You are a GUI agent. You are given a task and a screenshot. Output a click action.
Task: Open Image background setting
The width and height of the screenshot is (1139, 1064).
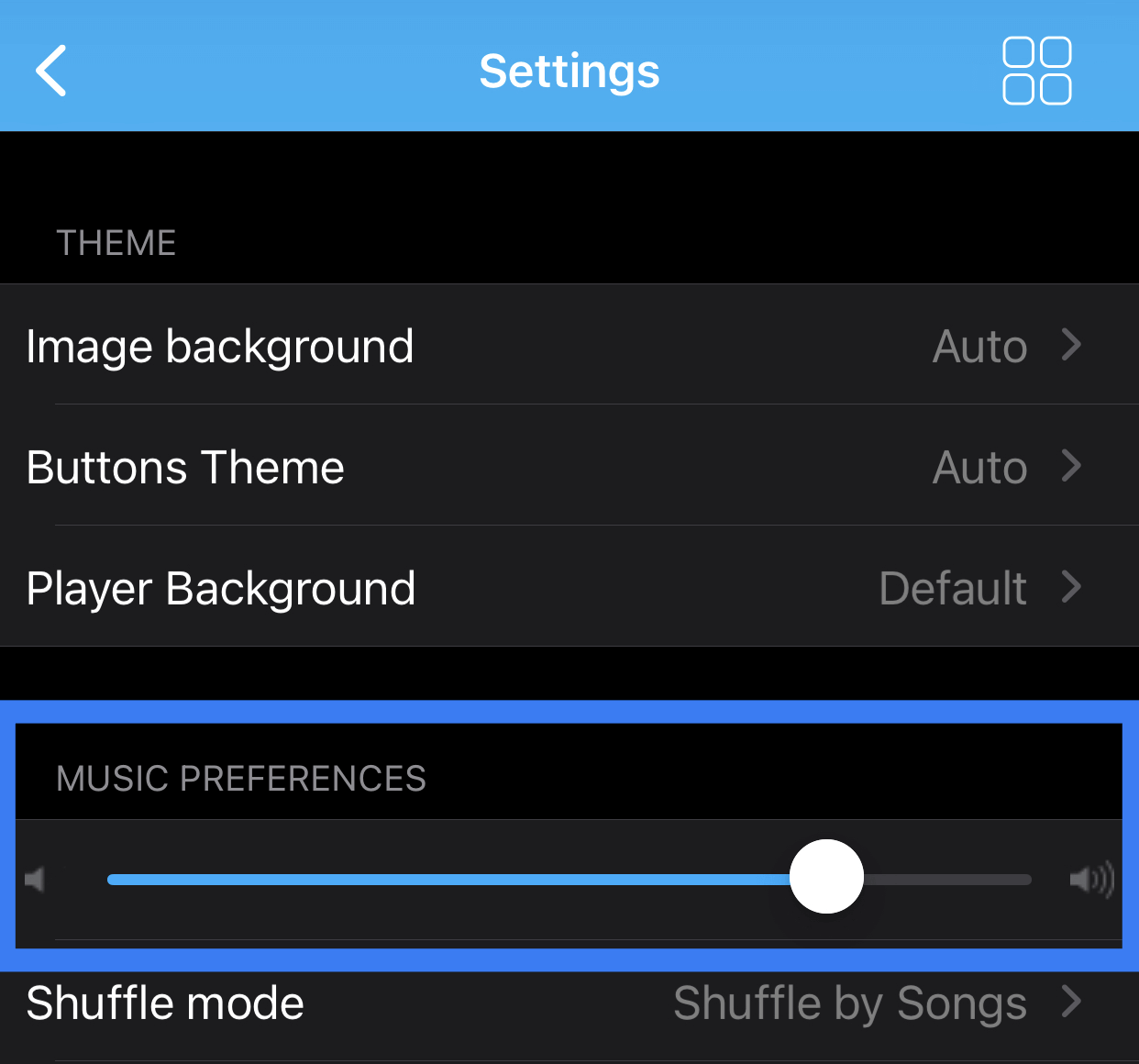(569, 345)
